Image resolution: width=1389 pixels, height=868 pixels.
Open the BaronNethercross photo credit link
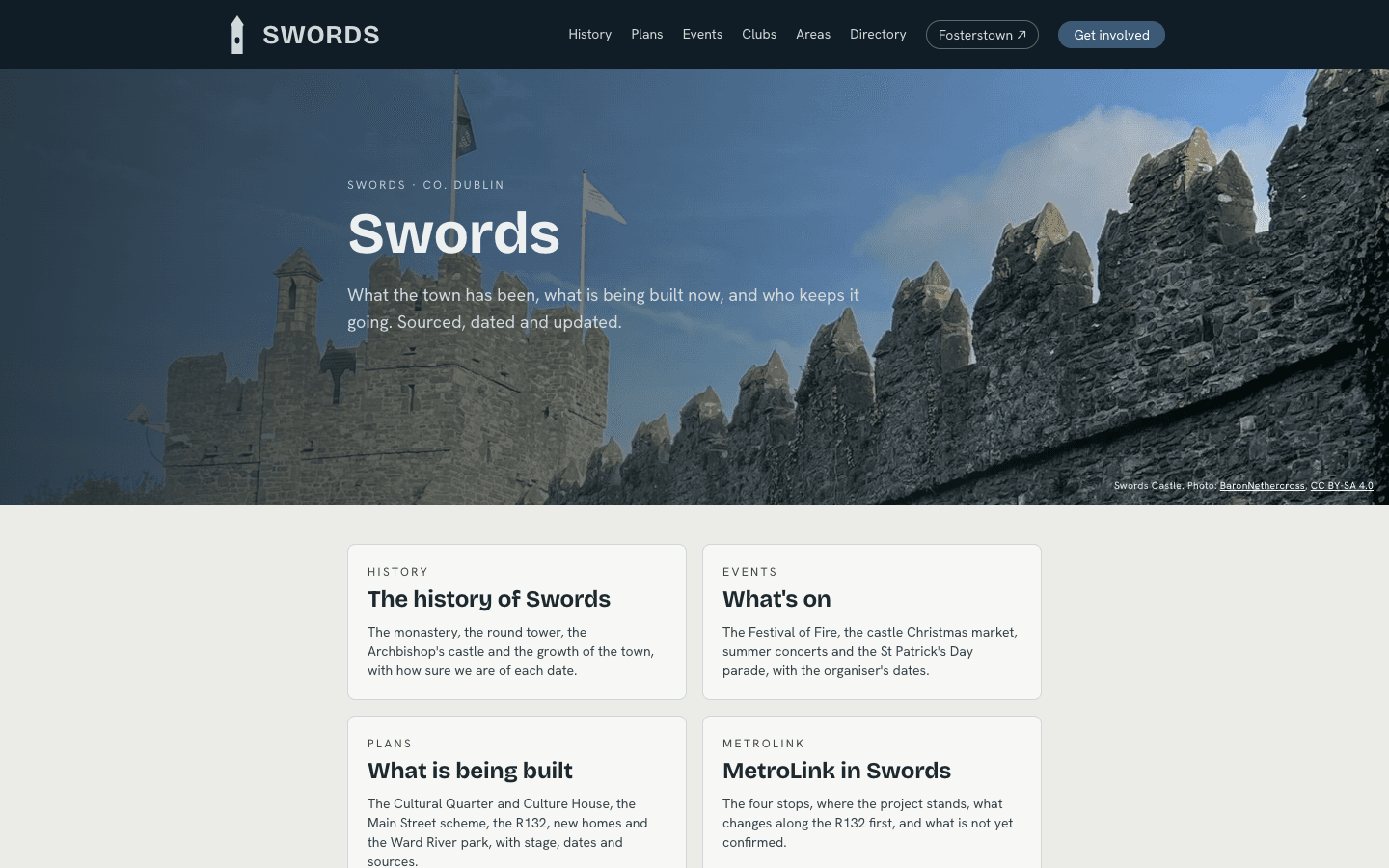coord(1262,486)
